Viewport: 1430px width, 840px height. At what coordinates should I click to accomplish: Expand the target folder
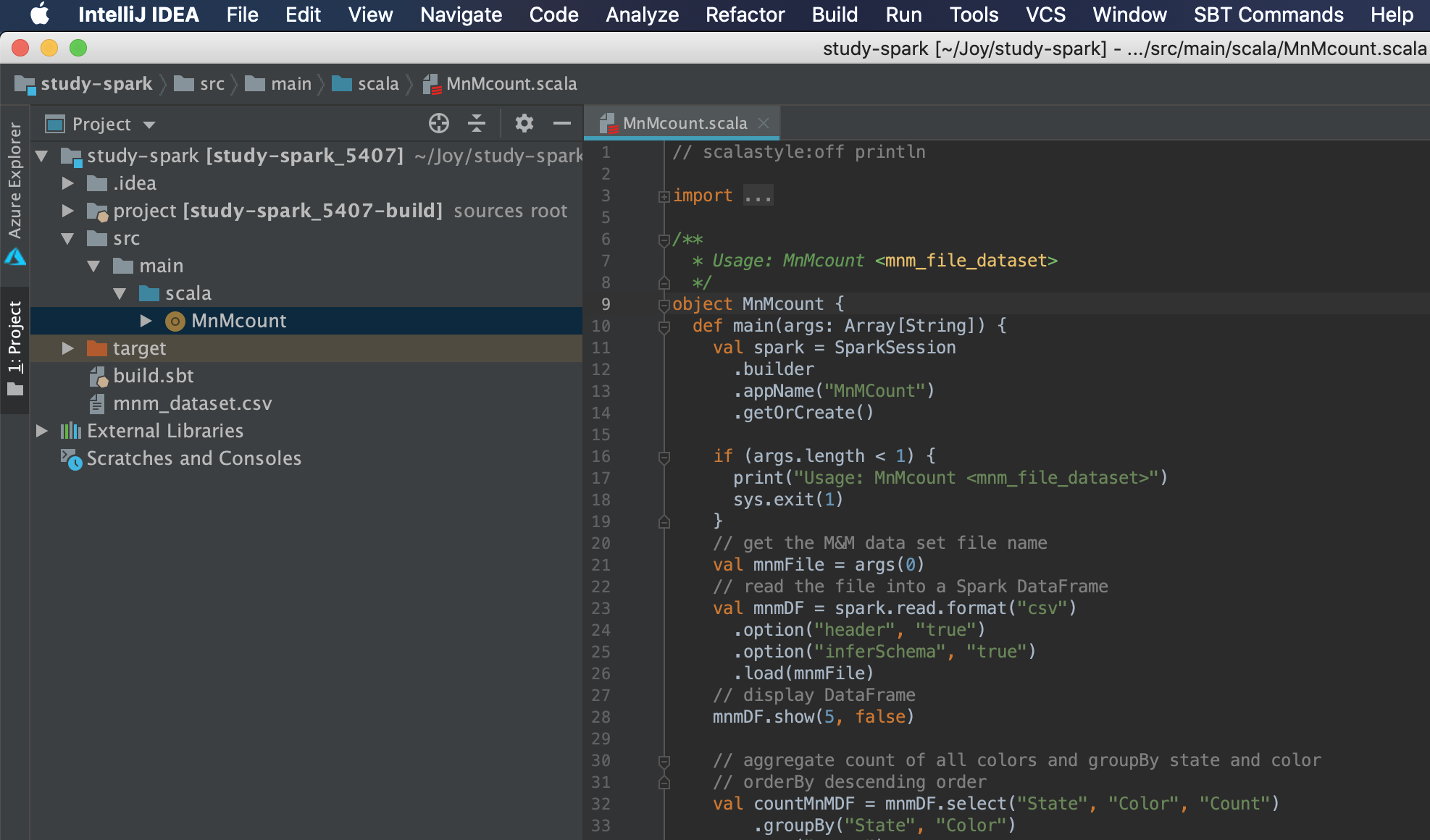pyautogui.click(x=68, y=348)
